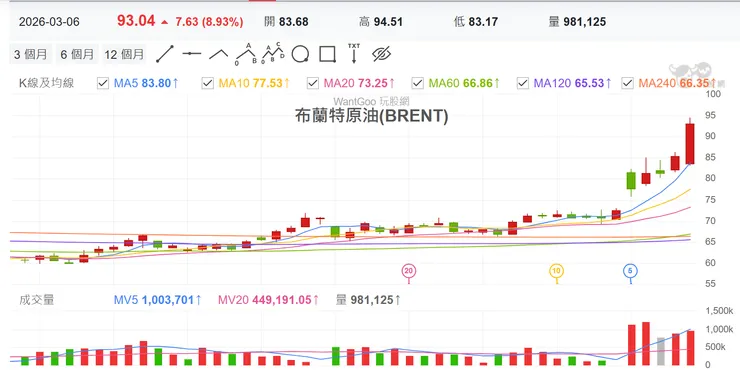Click the blue 5 marker on timeline

[x=631, y=271]
